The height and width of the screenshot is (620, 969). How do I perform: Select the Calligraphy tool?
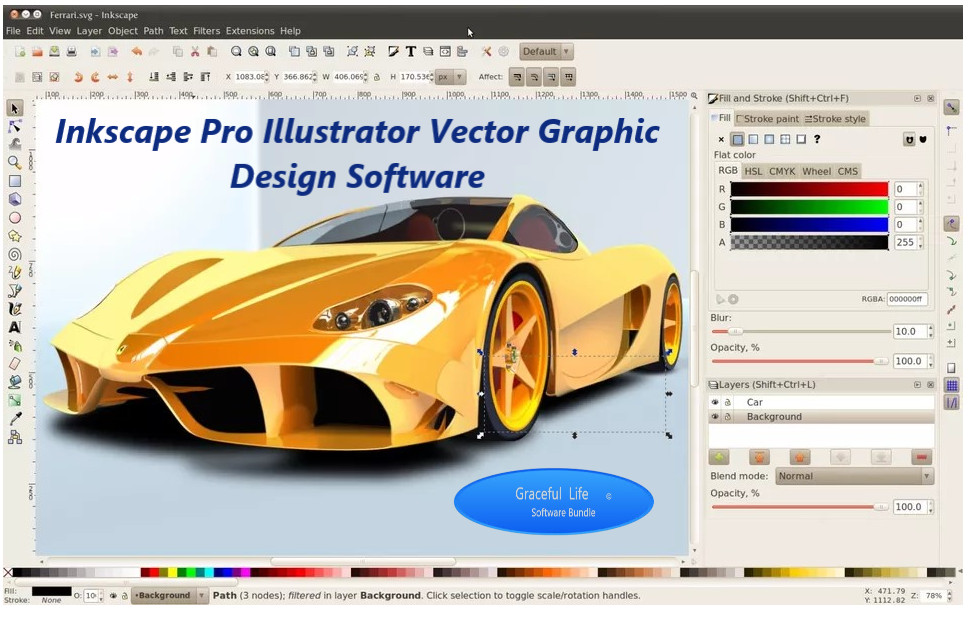[15, 308]
